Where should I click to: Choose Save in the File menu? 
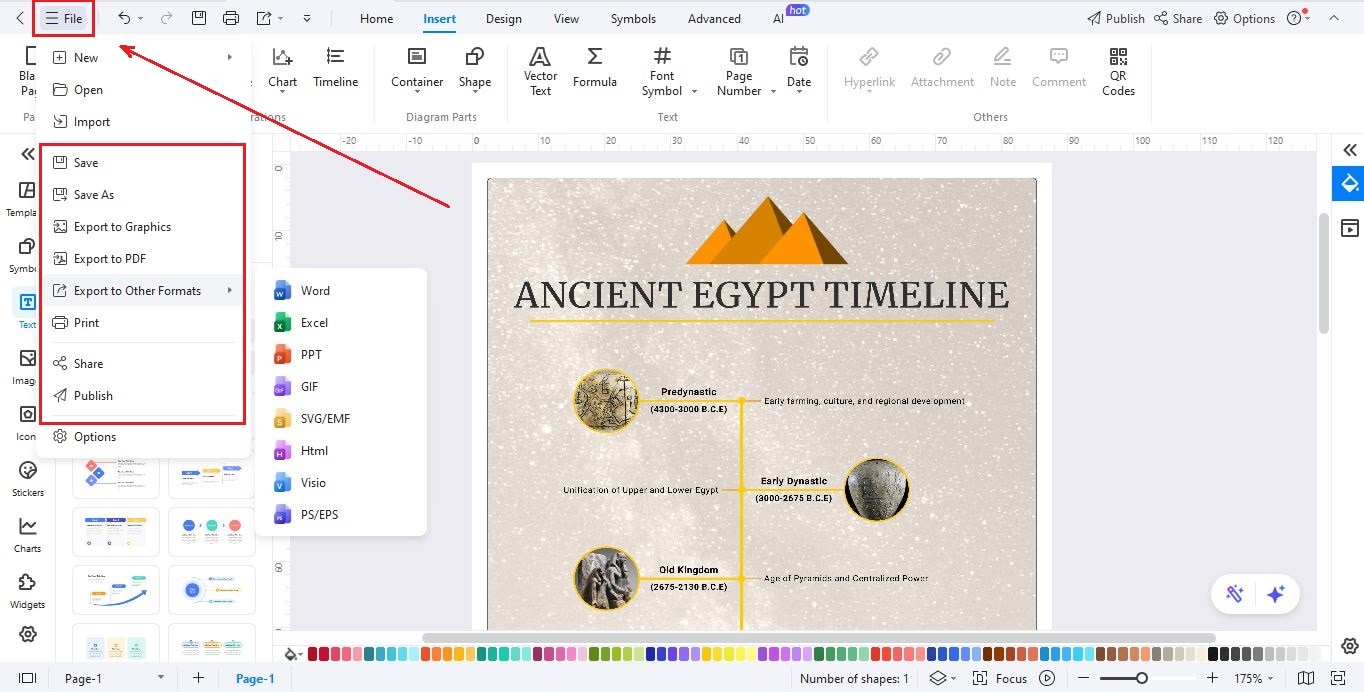tap(142, 162)
